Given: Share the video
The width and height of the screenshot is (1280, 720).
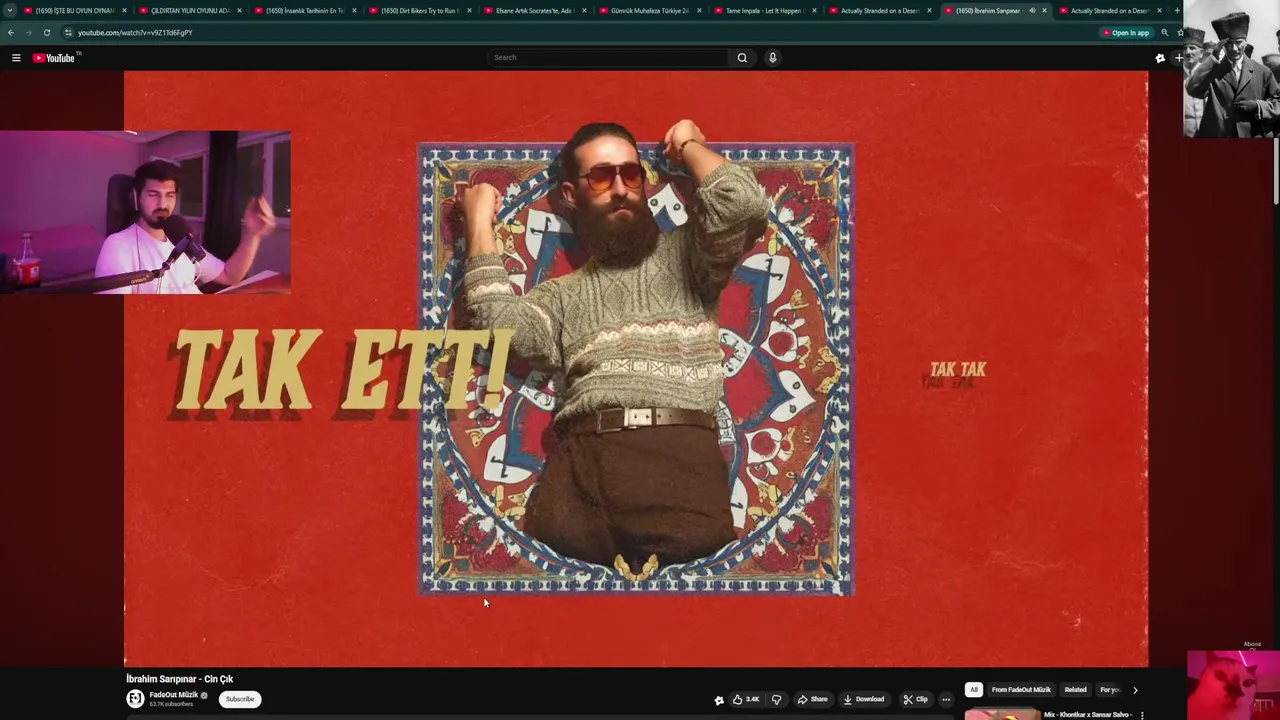Looking at the screenshot, I should [x=812, y=699].
